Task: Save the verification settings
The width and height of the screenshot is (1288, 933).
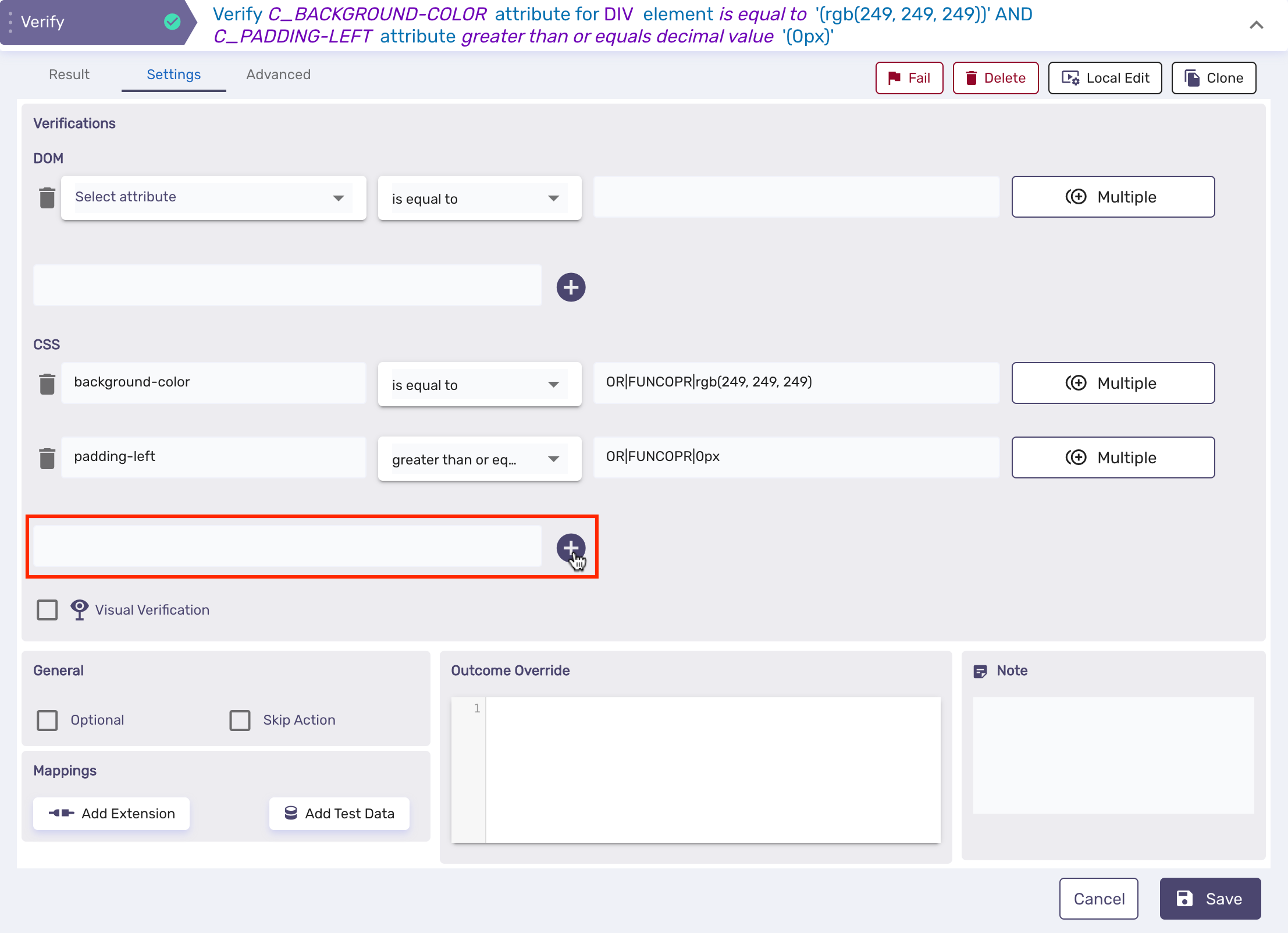Action: pyautogui.click(x=1210, y=899)
